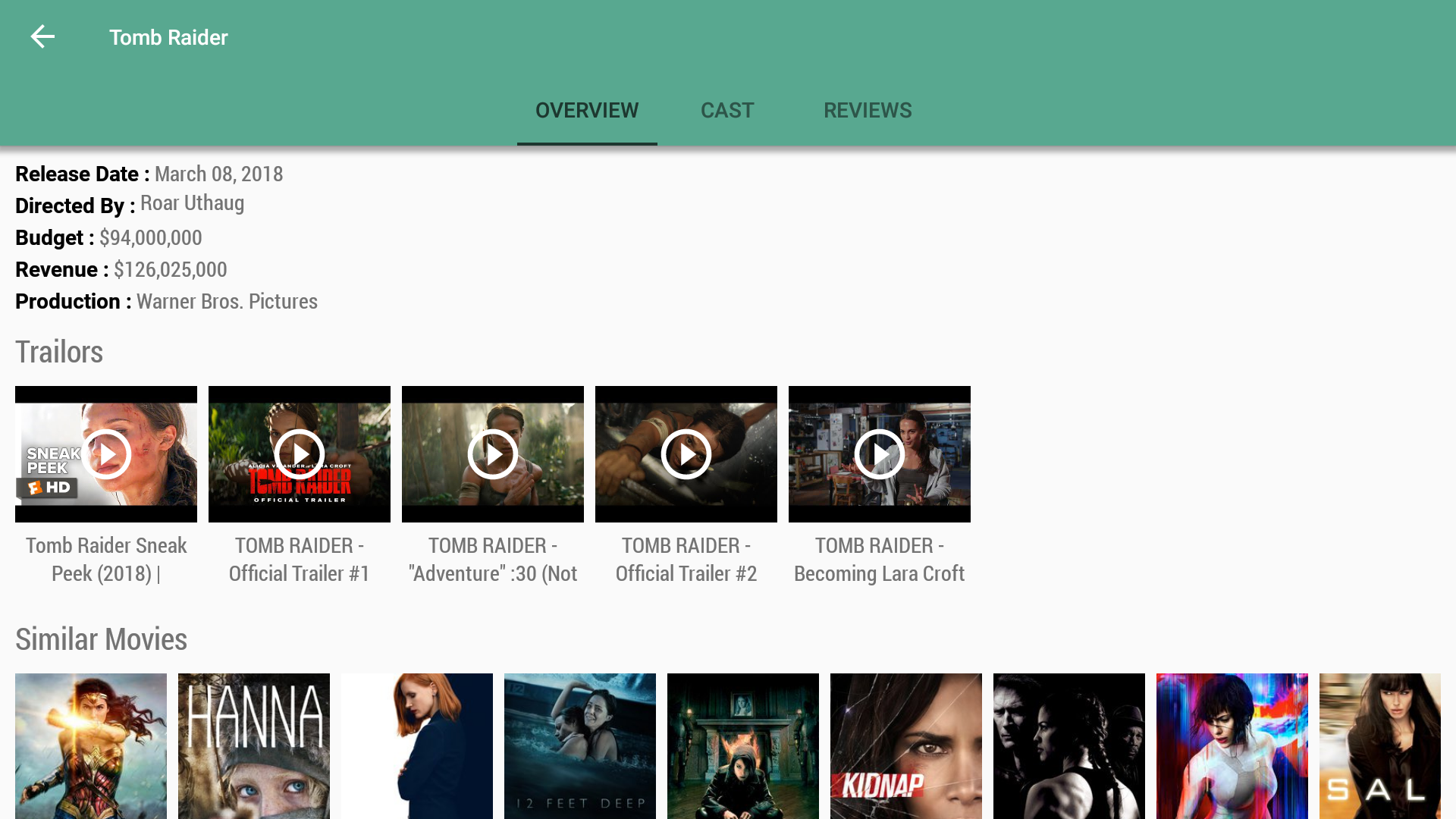Tap the back arrow to leave Tomb Raider

pos(42,36)
